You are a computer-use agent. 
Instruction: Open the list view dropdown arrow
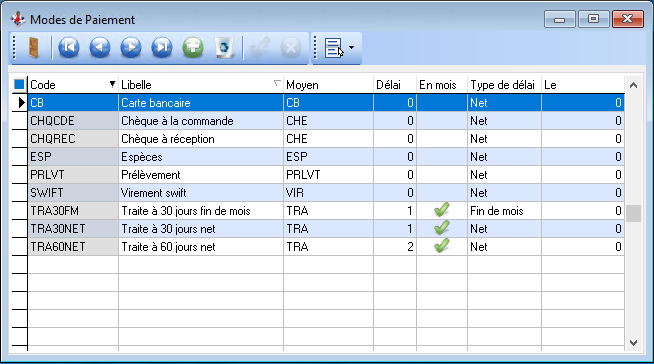pos(351,48)
